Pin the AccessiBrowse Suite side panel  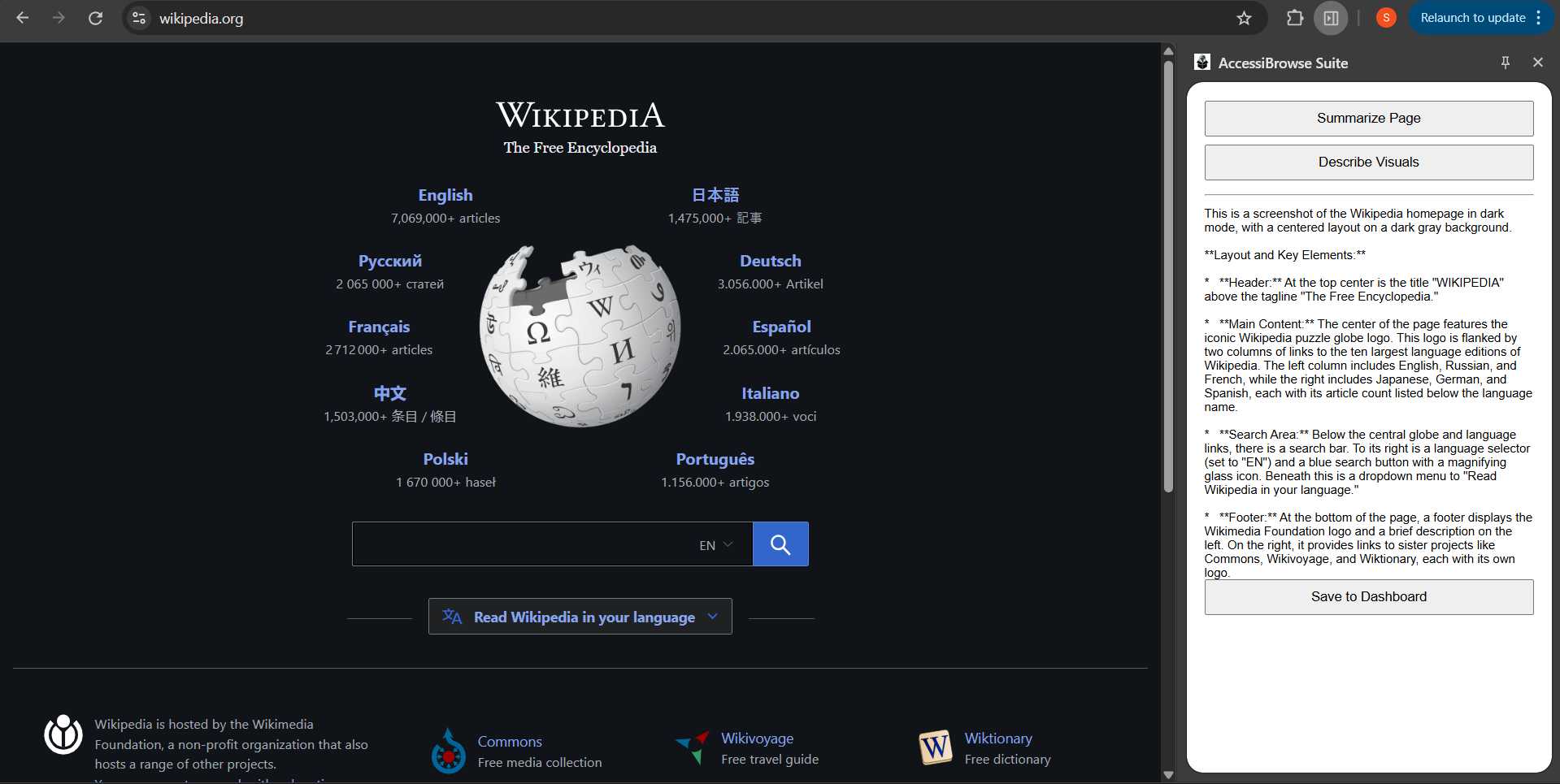point(1506,63)
